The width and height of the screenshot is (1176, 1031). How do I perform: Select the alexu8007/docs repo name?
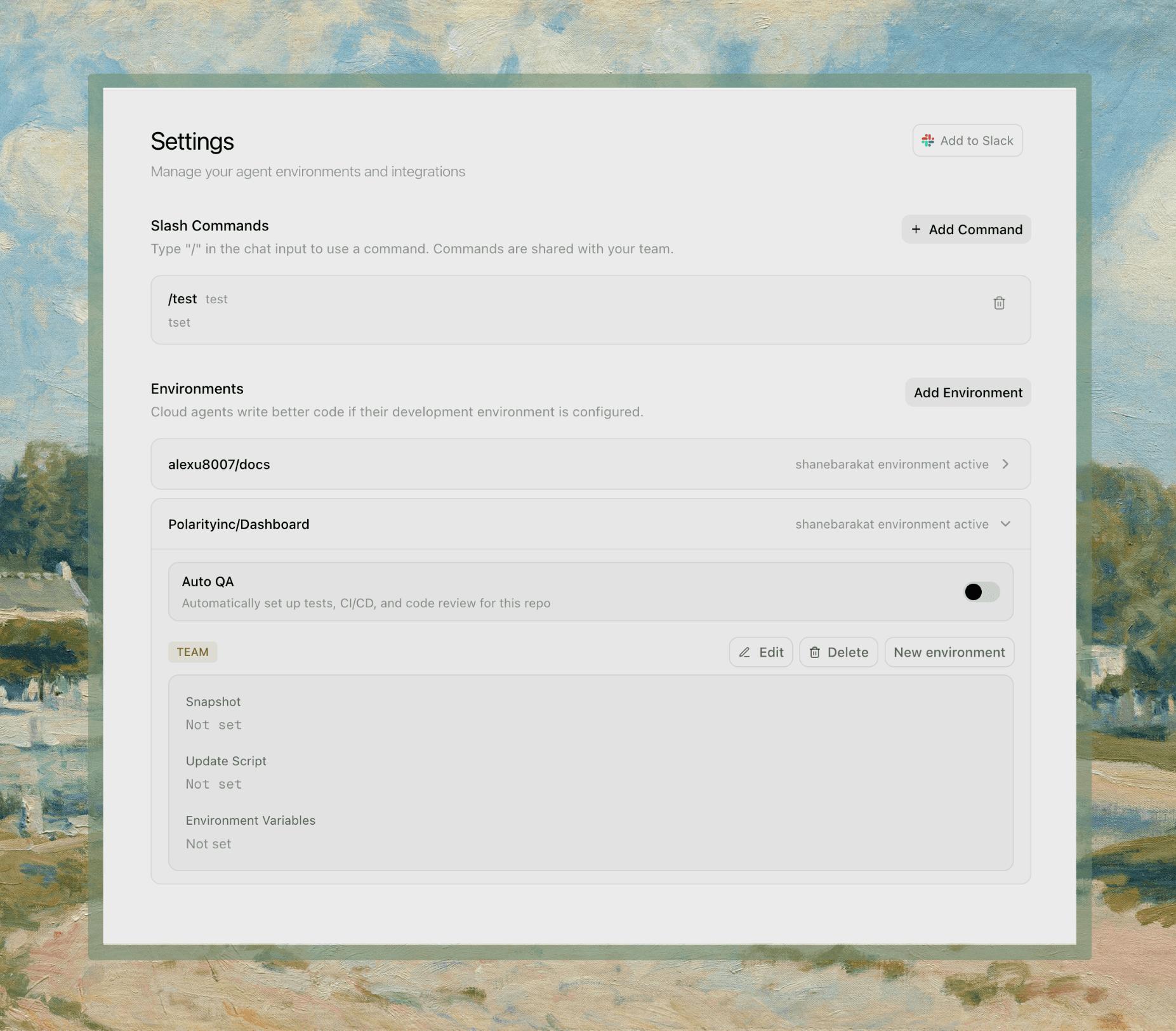[x=219, y=464]
